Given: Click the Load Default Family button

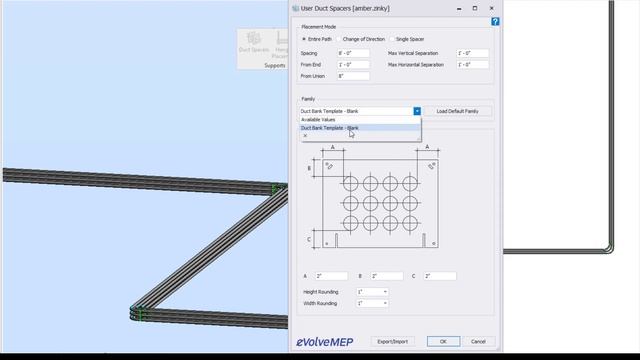Looking at the screenshot, I should [457, 111].
